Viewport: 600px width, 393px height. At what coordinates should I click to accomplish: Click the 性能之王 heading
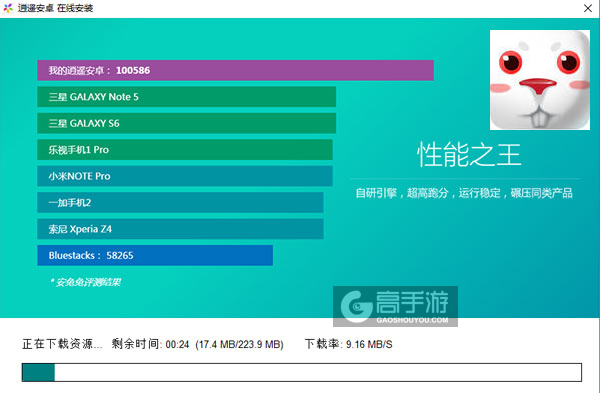click(x=469, y=155)
